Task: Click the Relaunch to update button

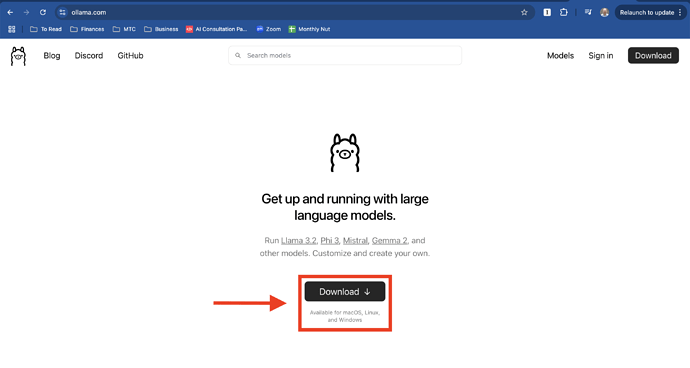Action: coord(646,12)
